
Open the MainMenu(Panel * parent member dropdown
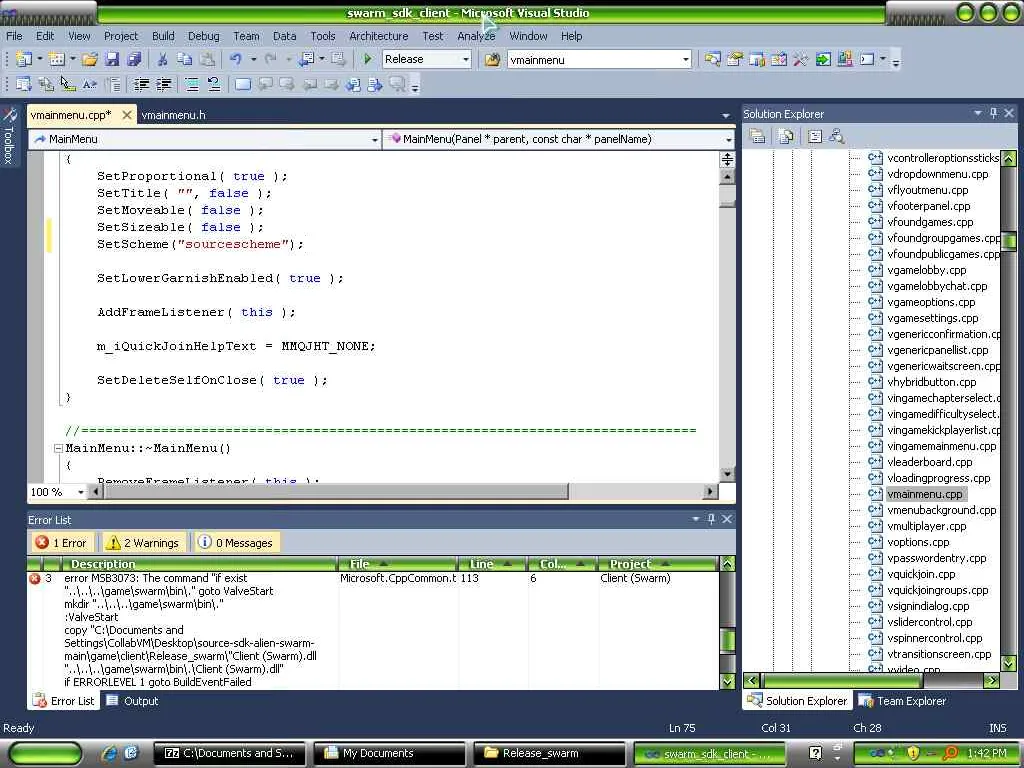pyautogui.click(x=728, y=139)
